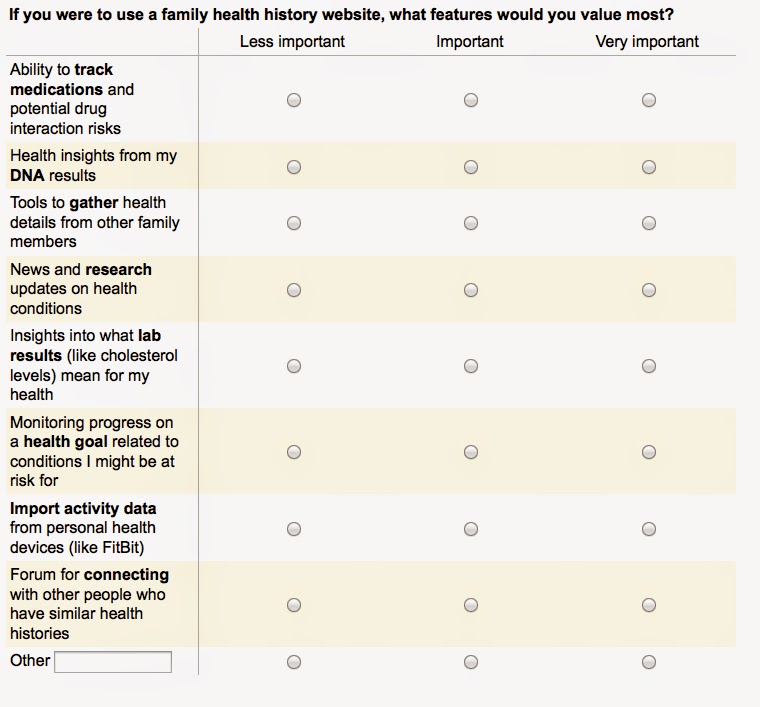Choose Very important for news and research updates

[649, 290]
